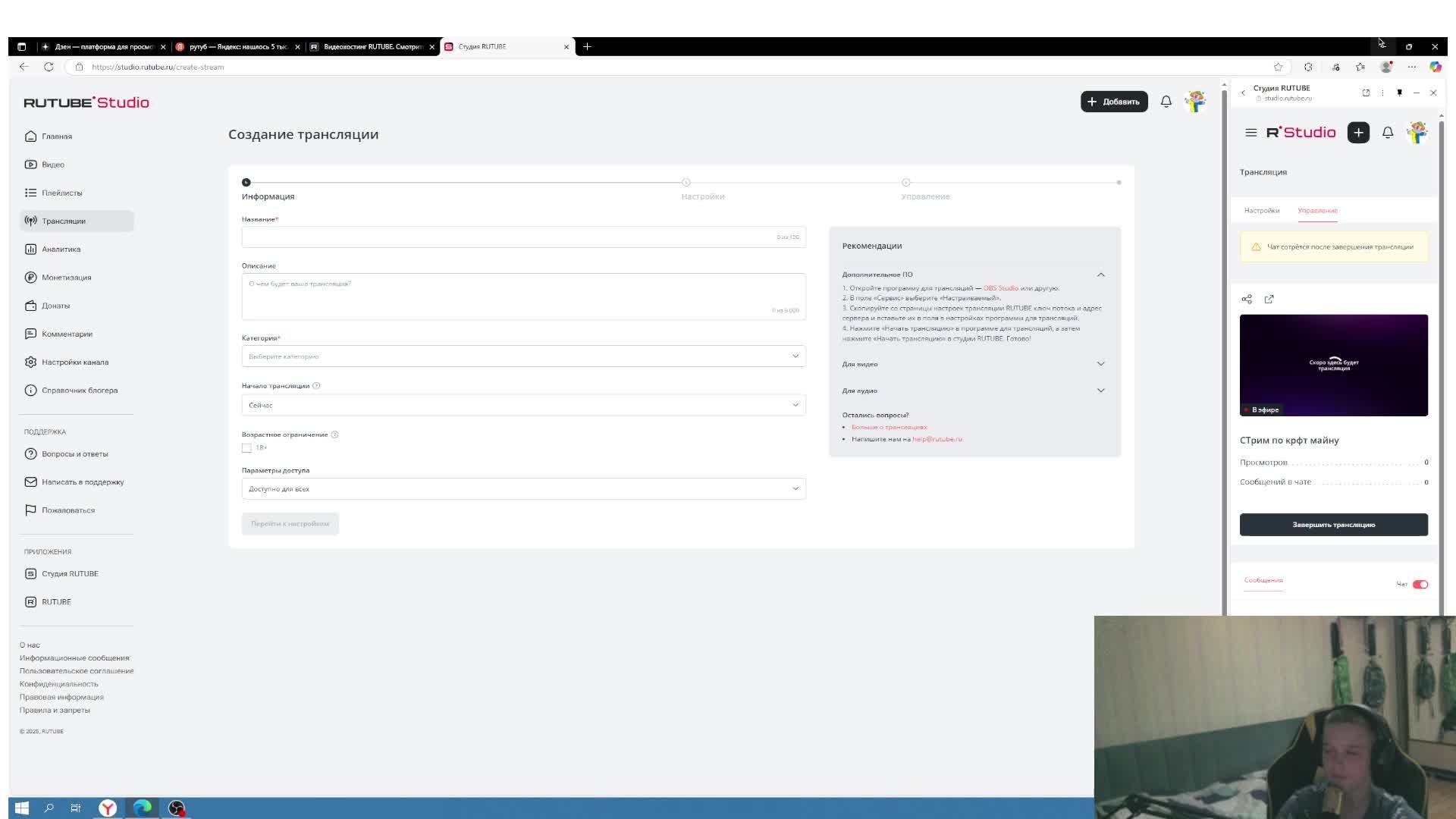Open a new browser tab
Screen dimensions: 1456x819
coord(587,47)
